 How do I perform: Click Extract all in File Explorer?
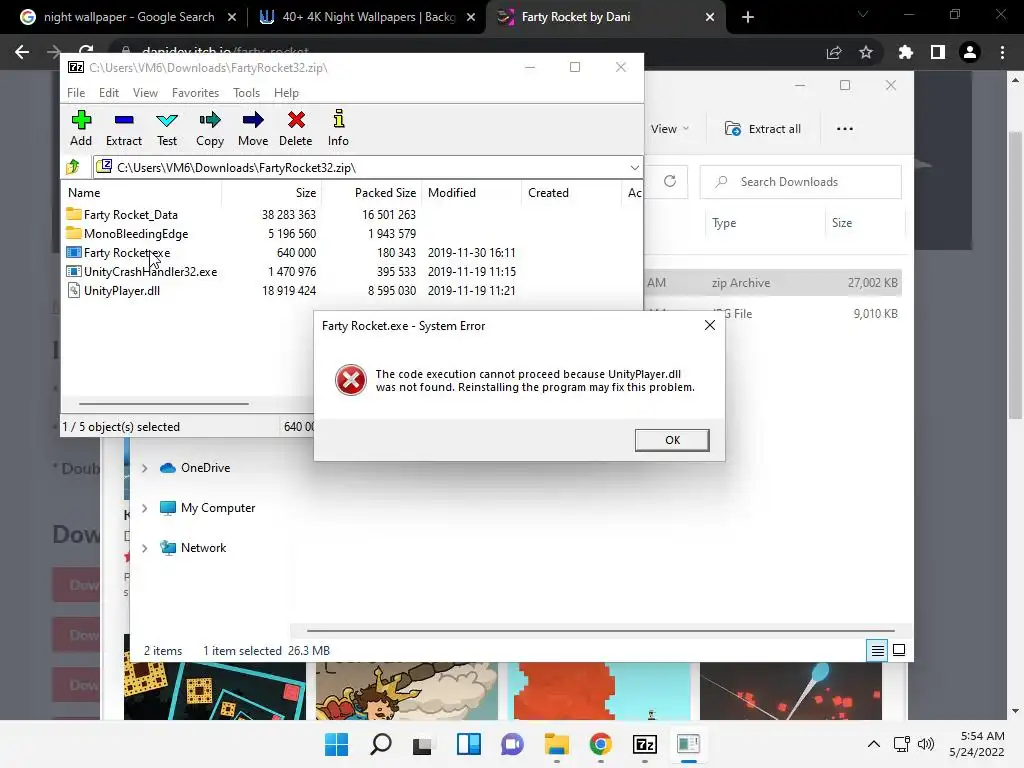tap(763, 129)
